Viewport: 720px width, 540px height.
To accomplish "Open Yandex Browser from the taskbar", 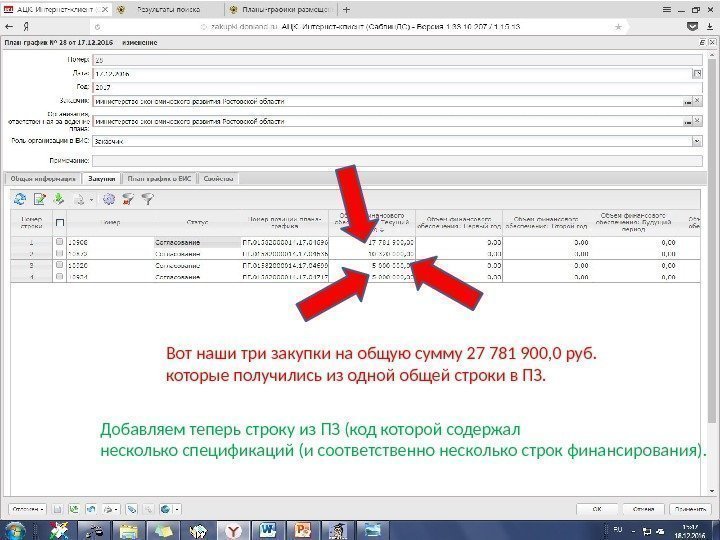I will pos(233,531).
